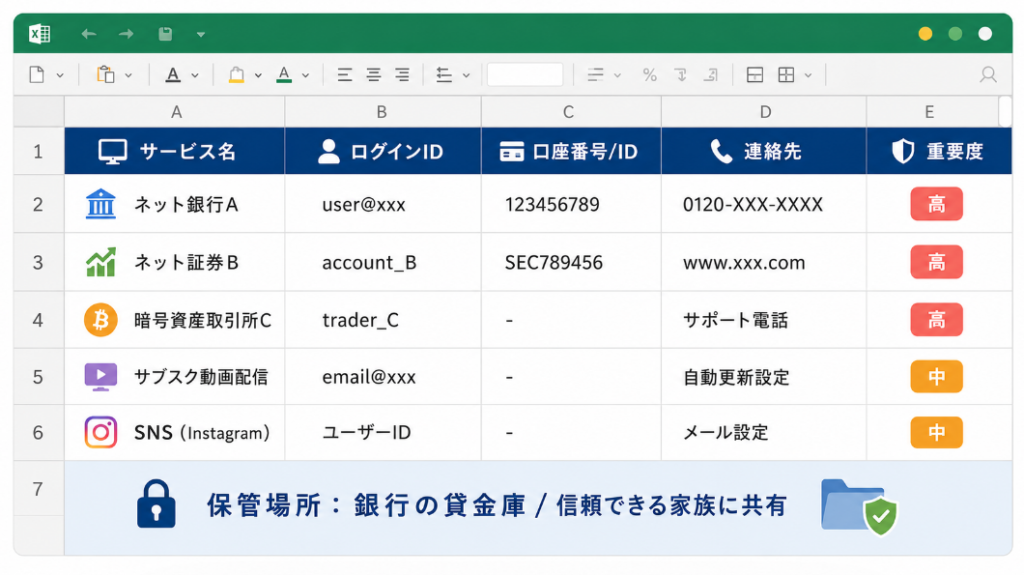Select cell containing SEC789456
This screenshot has height=575, width=1024.
coord(571,262)
